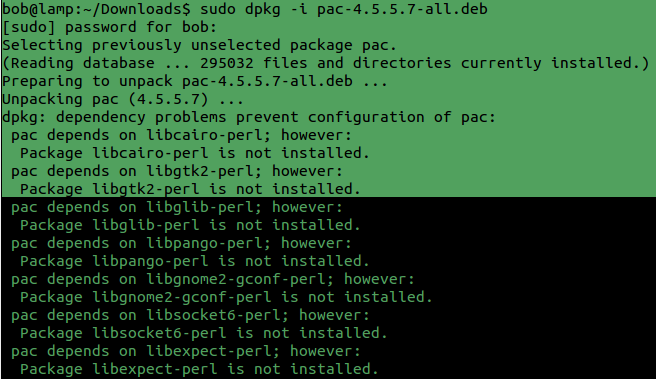The image size is (656, 379).
Task: Click 'Package libgtk2-perl is not installed' line
Action: click(190, 189)
